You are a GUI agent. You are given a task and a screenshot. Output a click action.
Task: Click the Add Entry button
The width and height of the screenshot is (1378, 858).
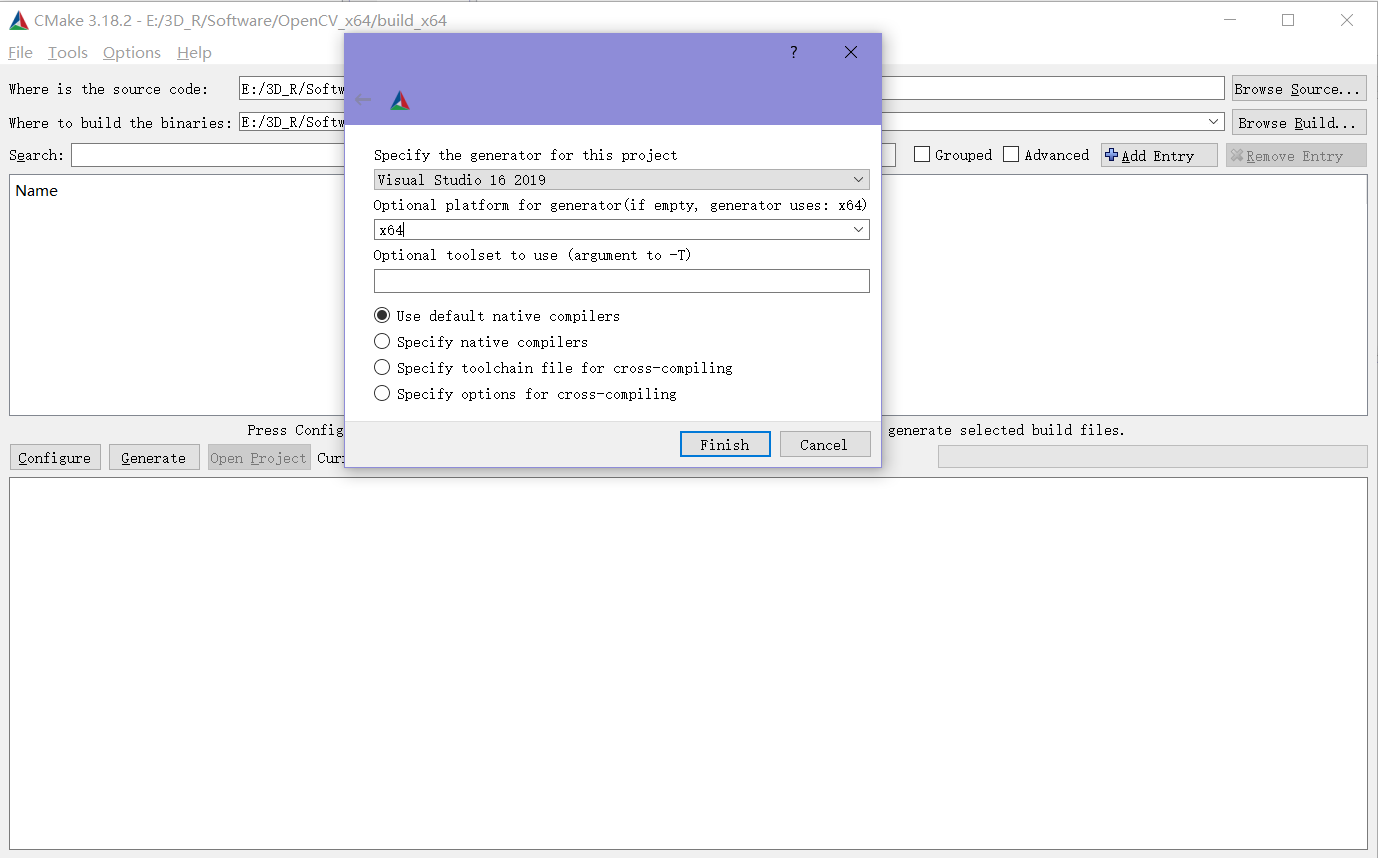click(1159, 155)
